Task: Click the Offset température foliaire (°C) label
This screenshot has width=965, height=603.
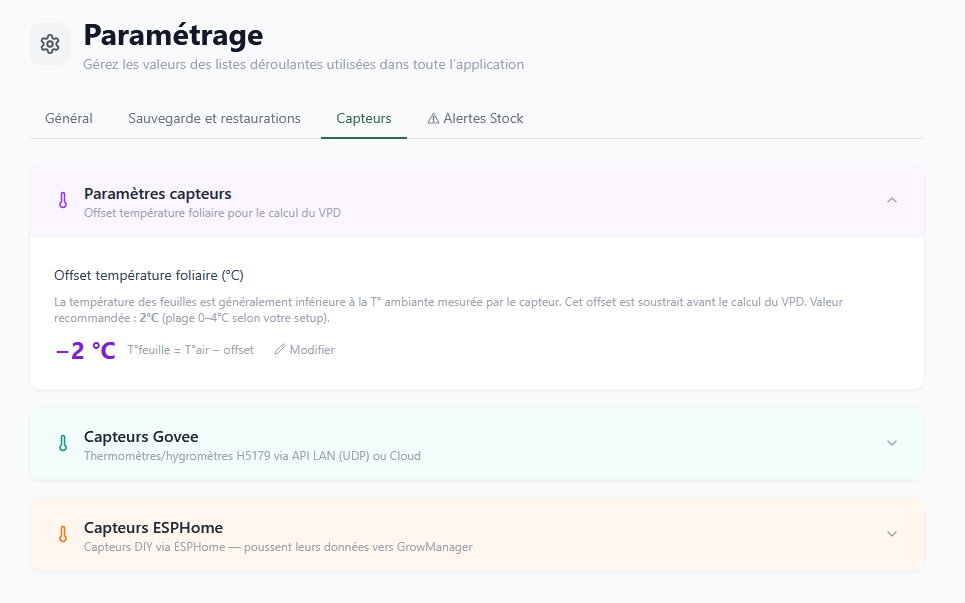Action: pyautogui.click(x=149, y=275)
